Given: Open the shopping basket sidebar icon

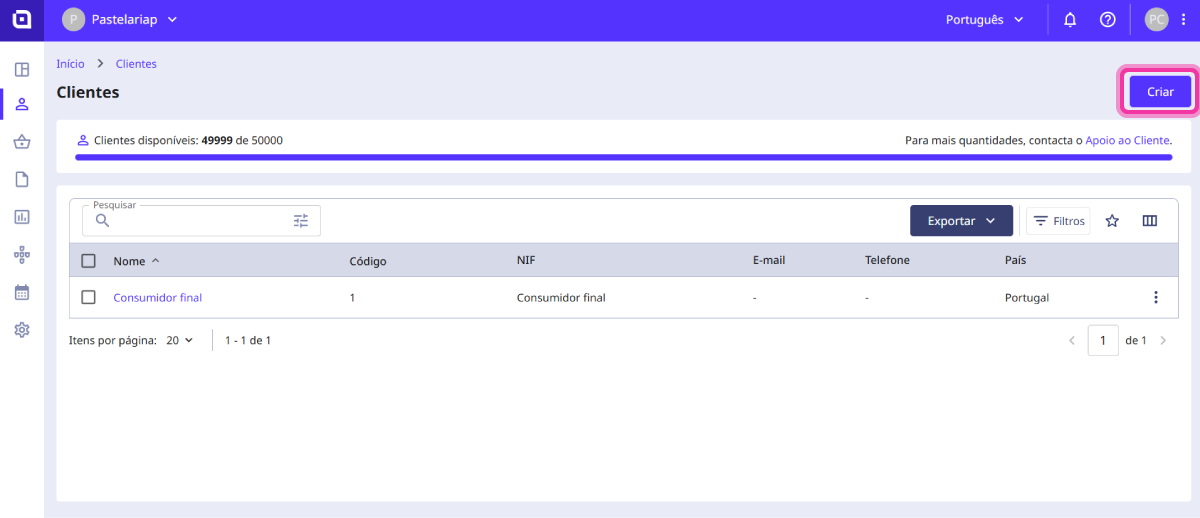Looking at the screenshot, I should tap(21, 142).
